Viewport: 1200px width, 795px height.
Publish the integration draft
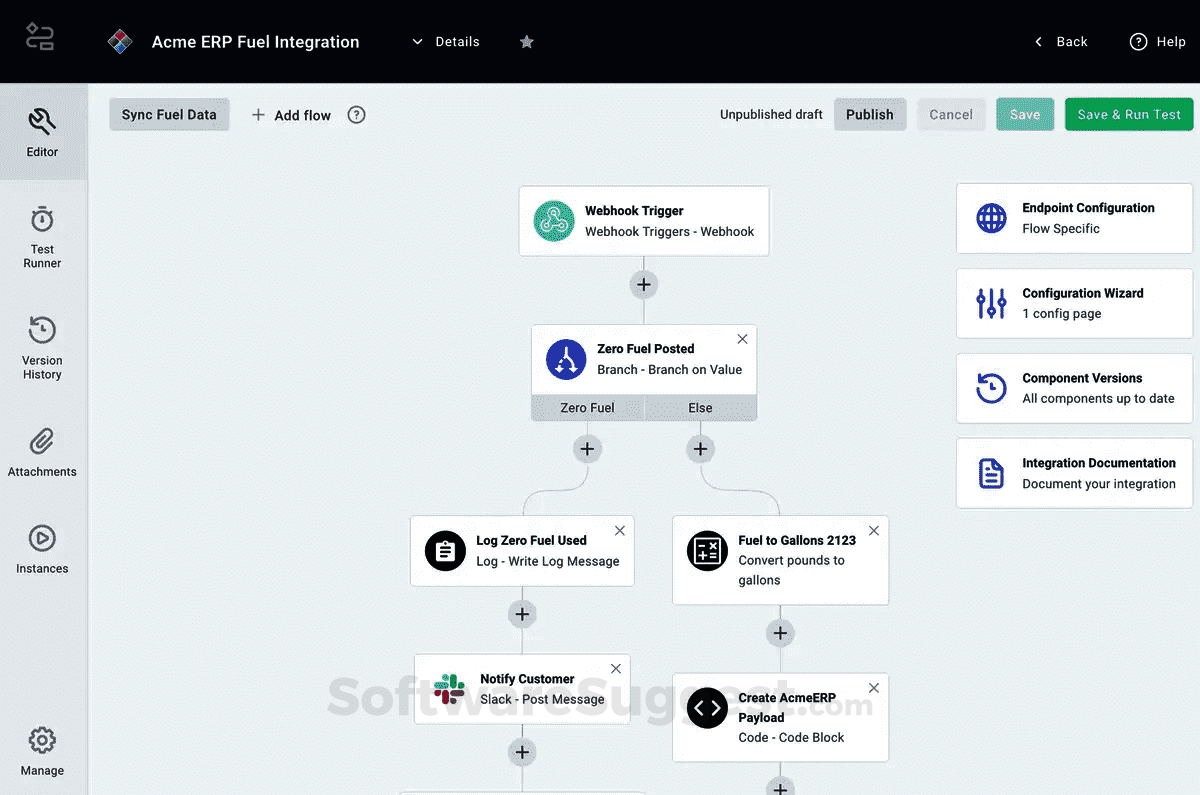coord(869,114)
